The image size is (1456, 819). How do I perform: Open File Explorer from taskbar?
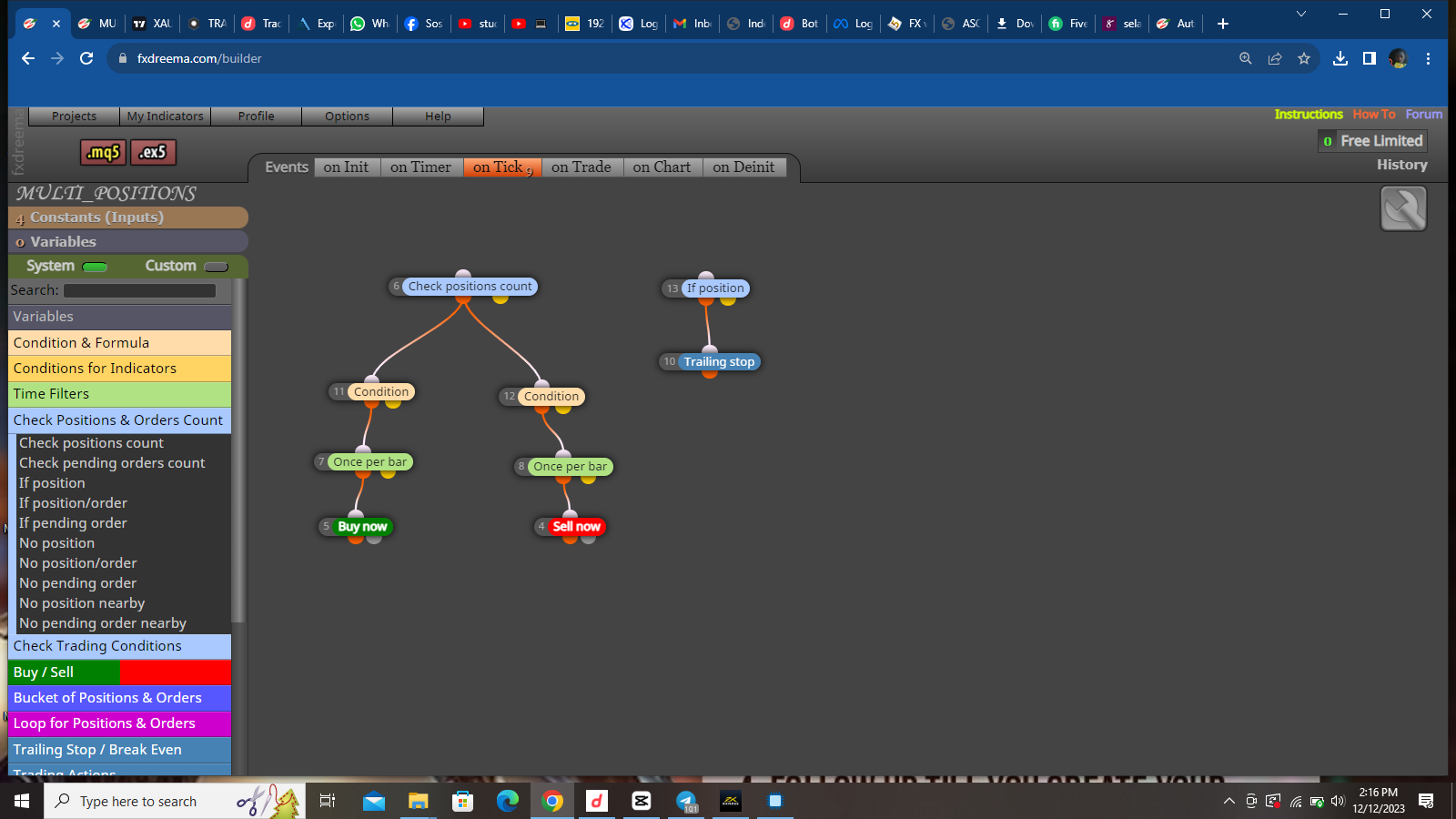tap(418, 801)
